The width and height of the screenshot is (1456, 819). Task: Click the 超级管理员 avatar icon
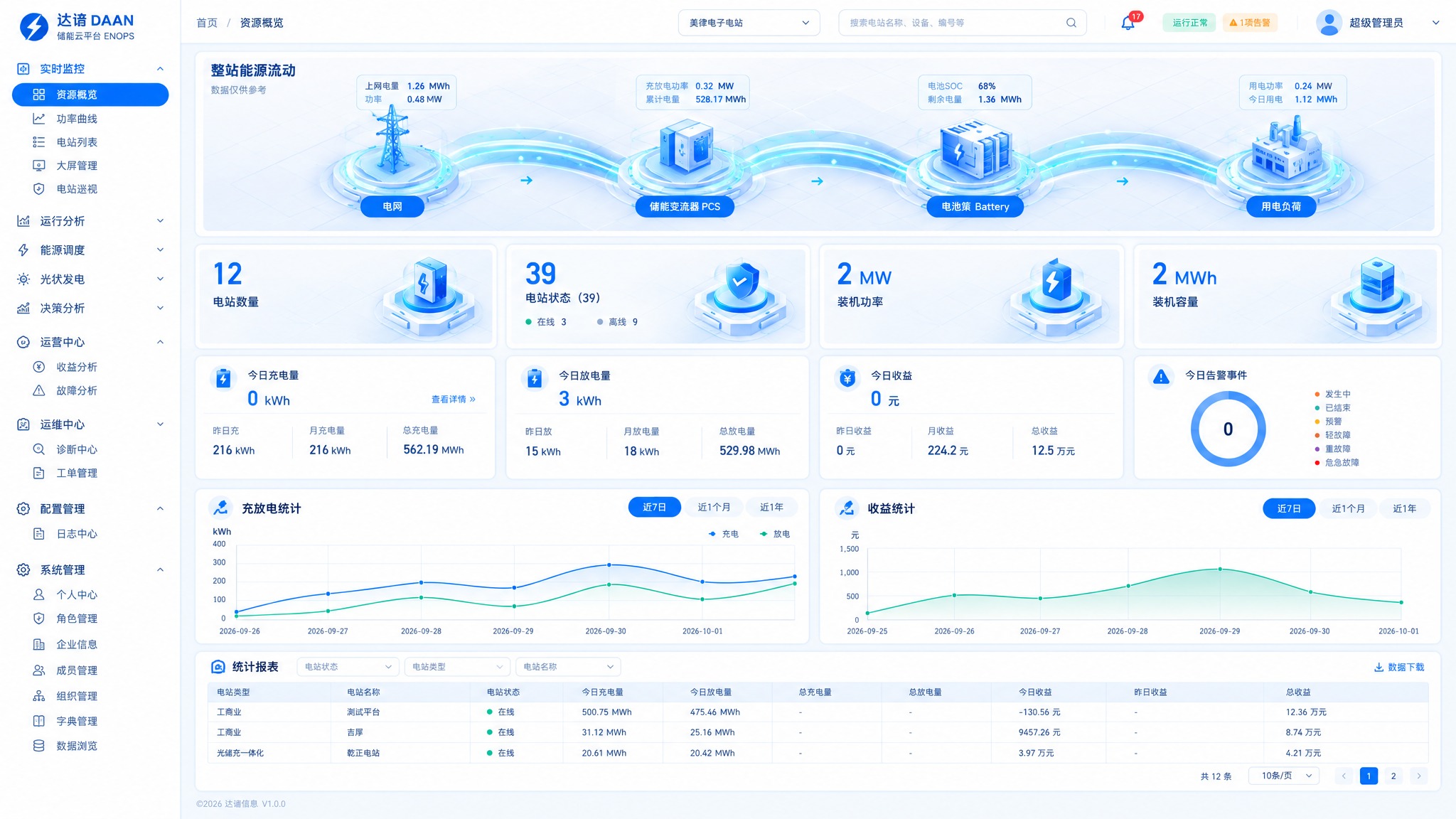coord(1329,23)
